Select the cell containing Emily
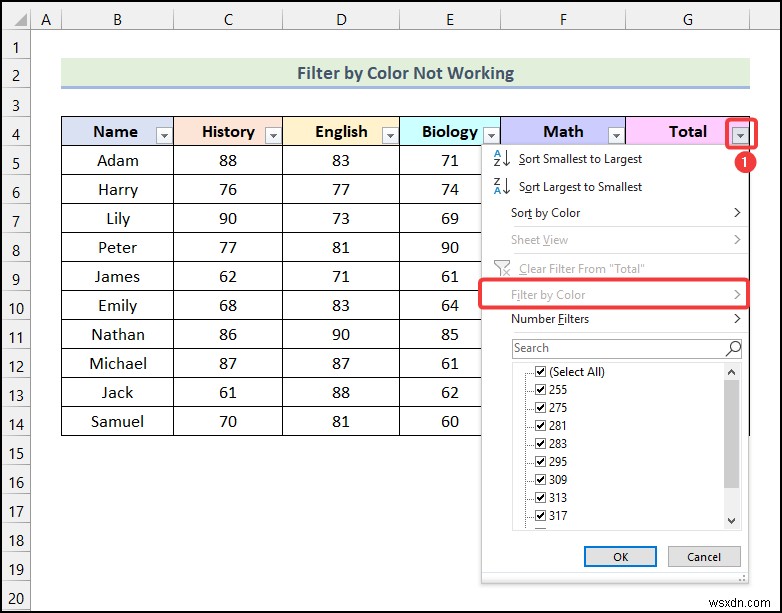The height and width of the screenshot is (613, 782). 118,305
